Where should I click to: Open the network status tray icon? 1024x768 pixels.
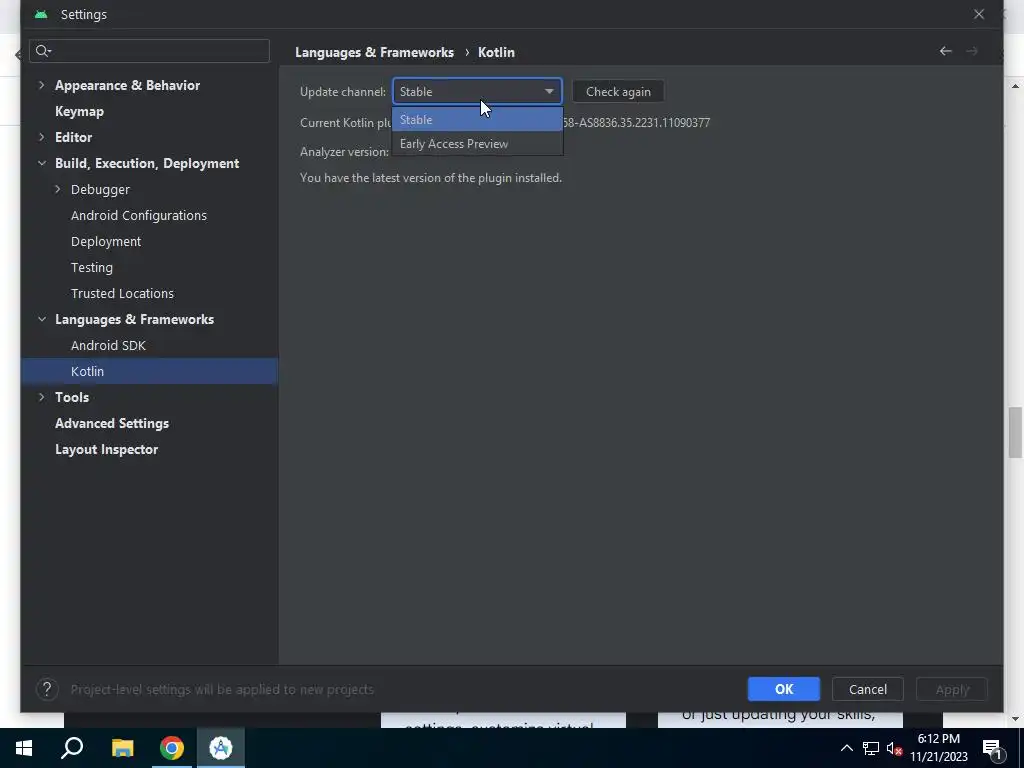pyautogui.click(x=871, y=748)
